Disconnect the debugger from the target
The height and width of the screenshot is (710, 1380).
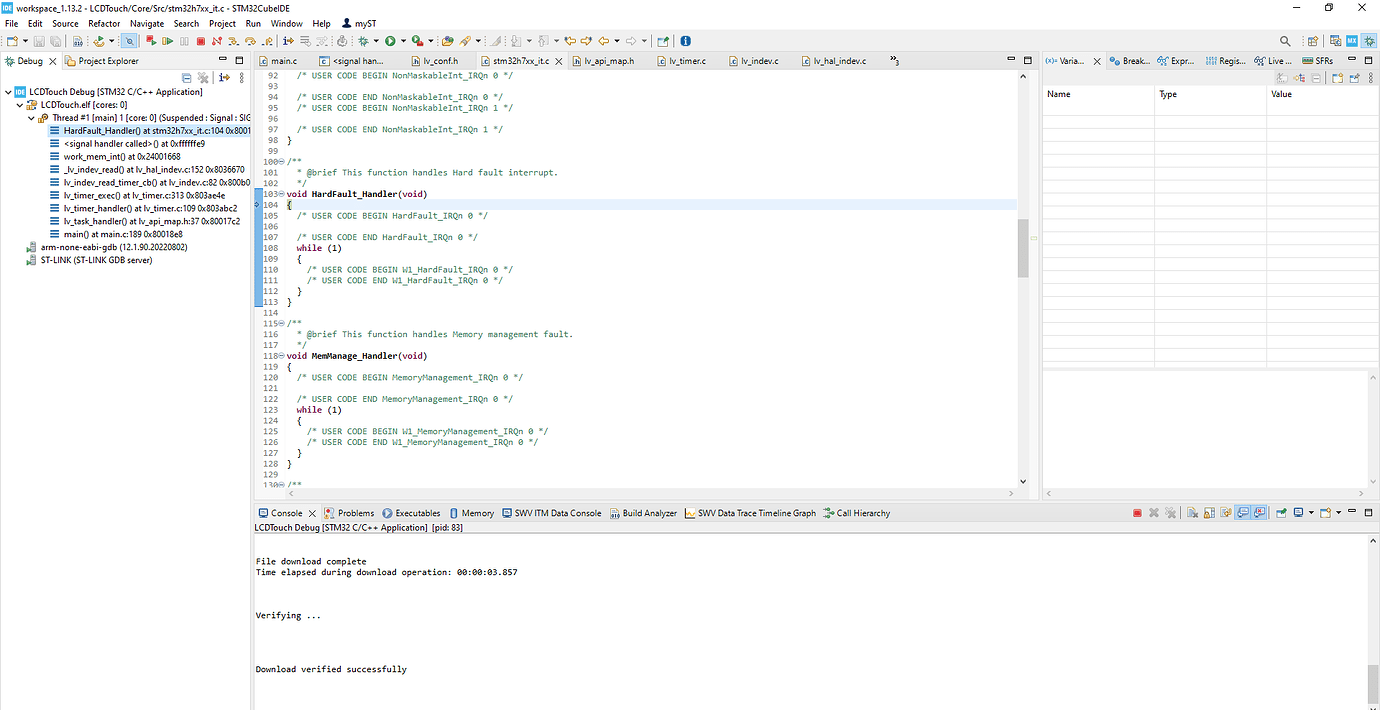click(x=218, y=41)
